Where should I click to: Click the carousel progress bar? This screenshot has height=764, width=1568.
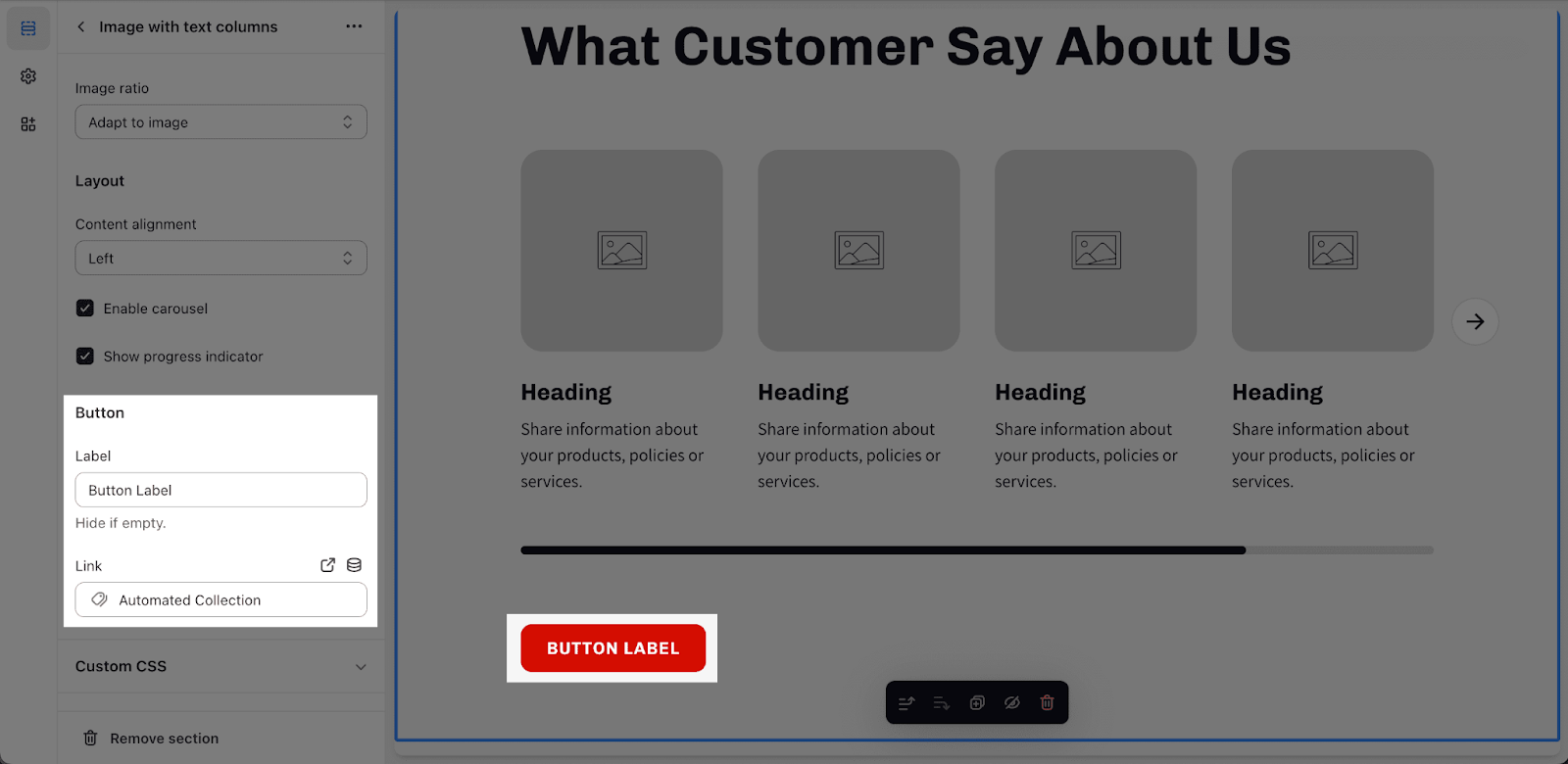click(x=977, y=550)
